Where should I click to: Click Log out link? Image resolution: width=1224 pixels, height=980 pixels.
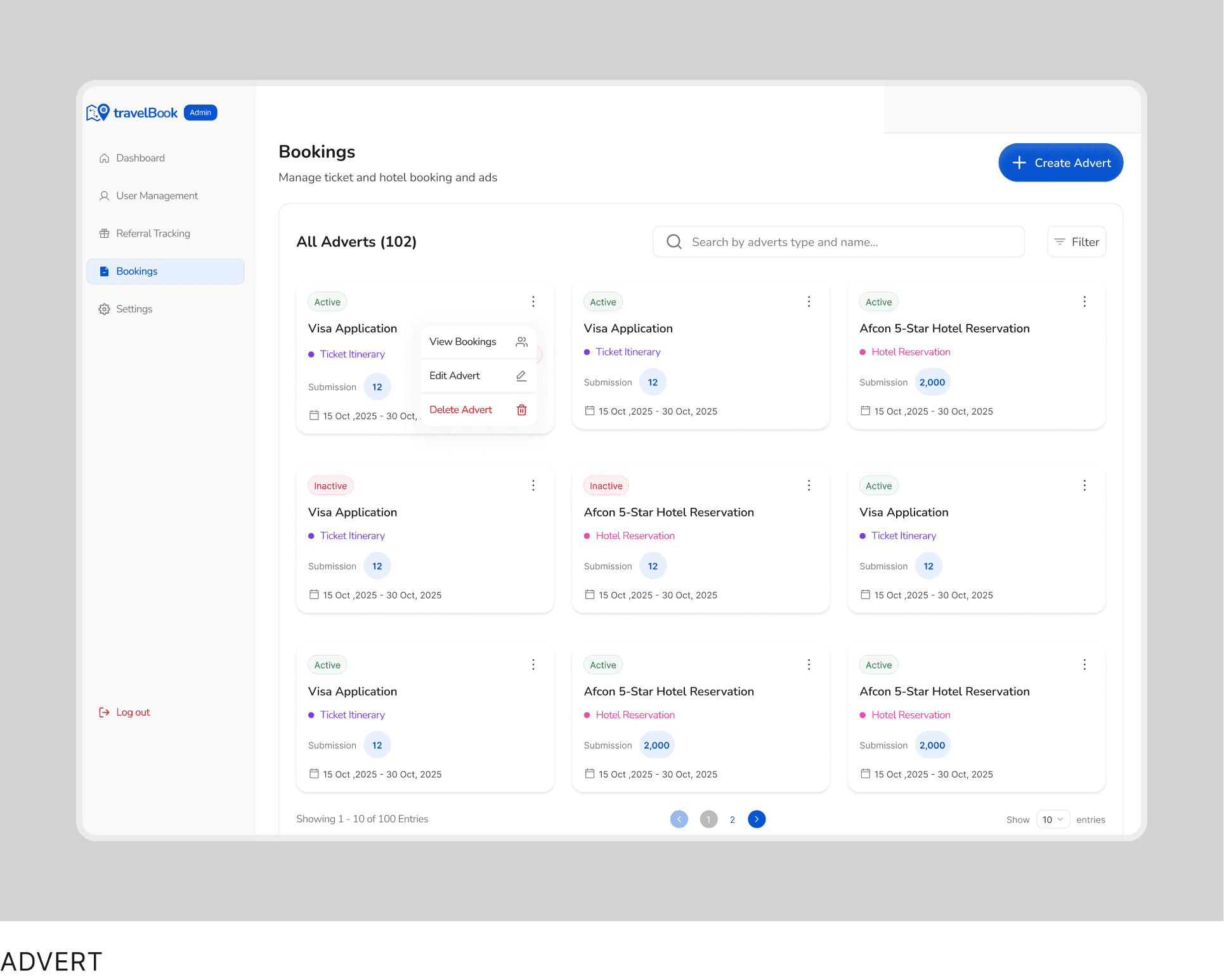[133, 712]
